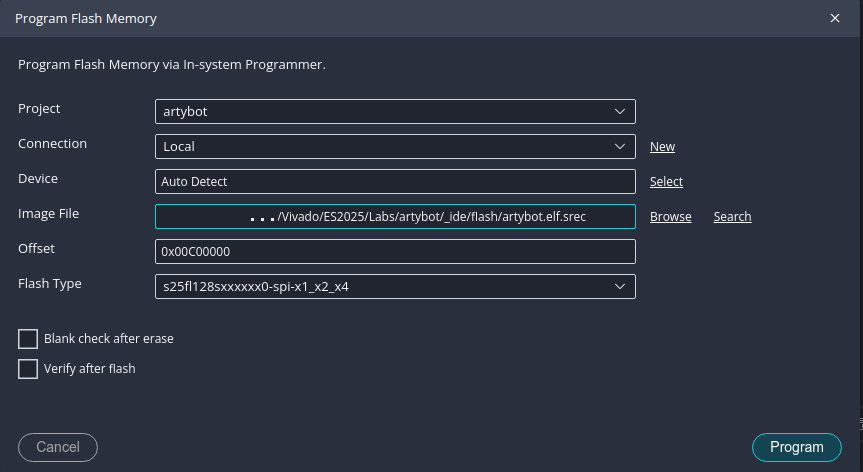The image size is (863, 472).
Task: Click the Image File path field
Action: (395, 217)
